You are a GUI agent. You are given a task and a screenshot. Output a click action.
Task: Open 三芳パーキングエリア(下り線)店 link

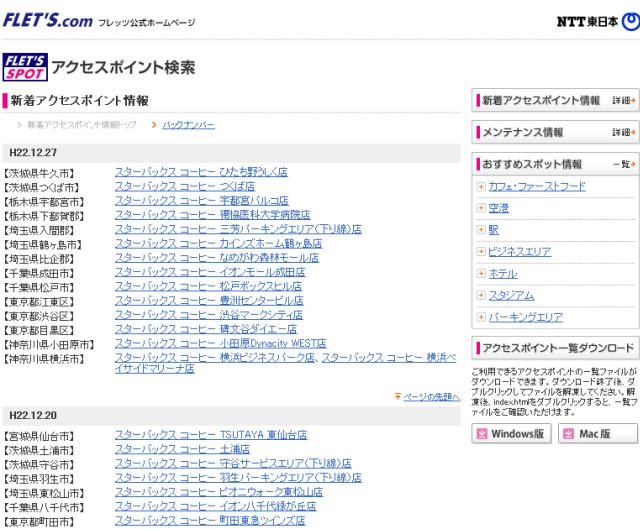(x=238, y=229)
